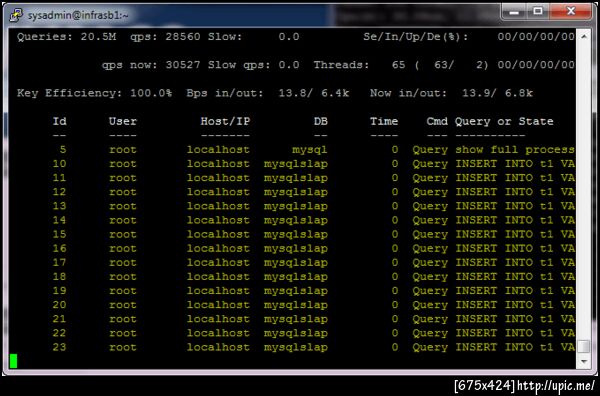Click the process Id 10
Screen dimensions: 600x396
[59, 164]
